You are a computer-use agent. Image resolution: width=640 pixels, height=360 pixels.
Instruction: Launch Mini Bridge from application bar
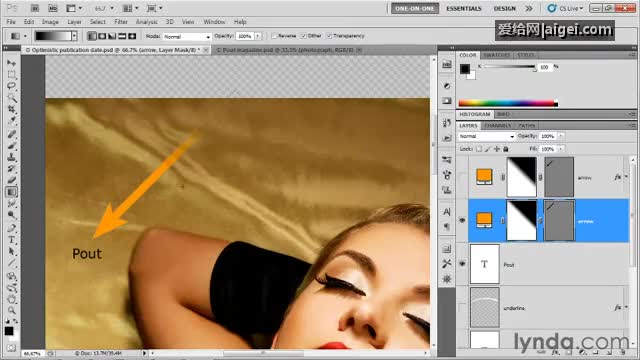click(53, 8)
